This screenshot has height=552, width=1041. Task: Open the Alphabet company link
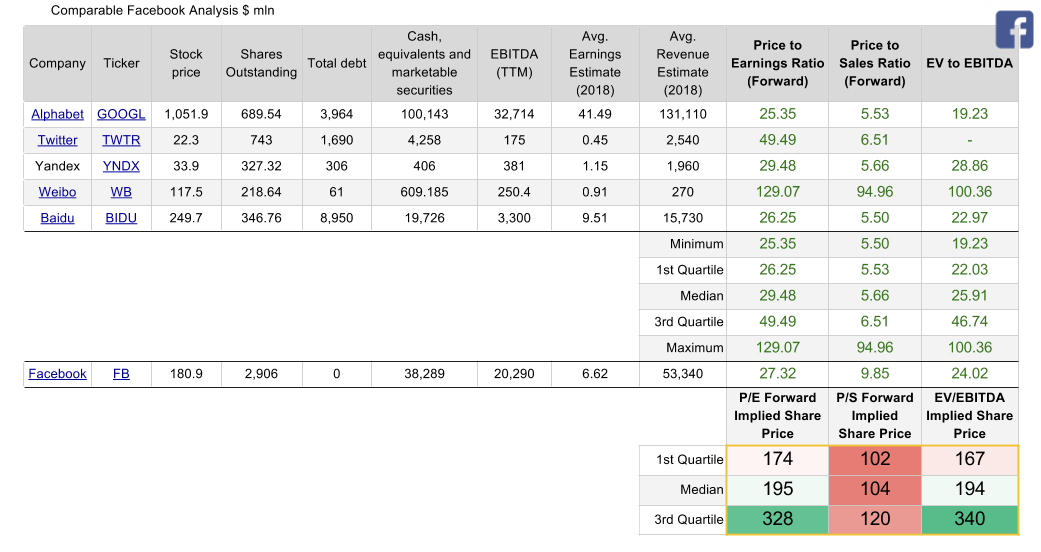[x=57, y=114]
